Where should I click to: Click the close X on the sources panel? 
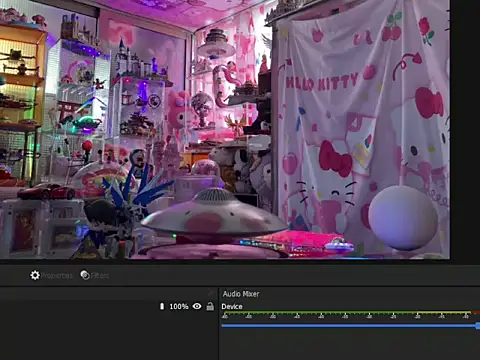(x=211, y=293)
